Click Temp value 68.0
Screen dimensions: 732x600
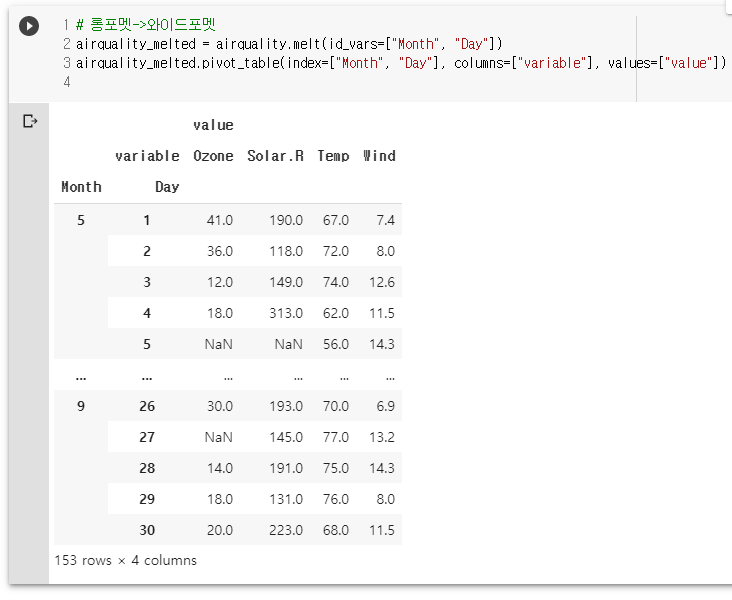tap(336, 530)
